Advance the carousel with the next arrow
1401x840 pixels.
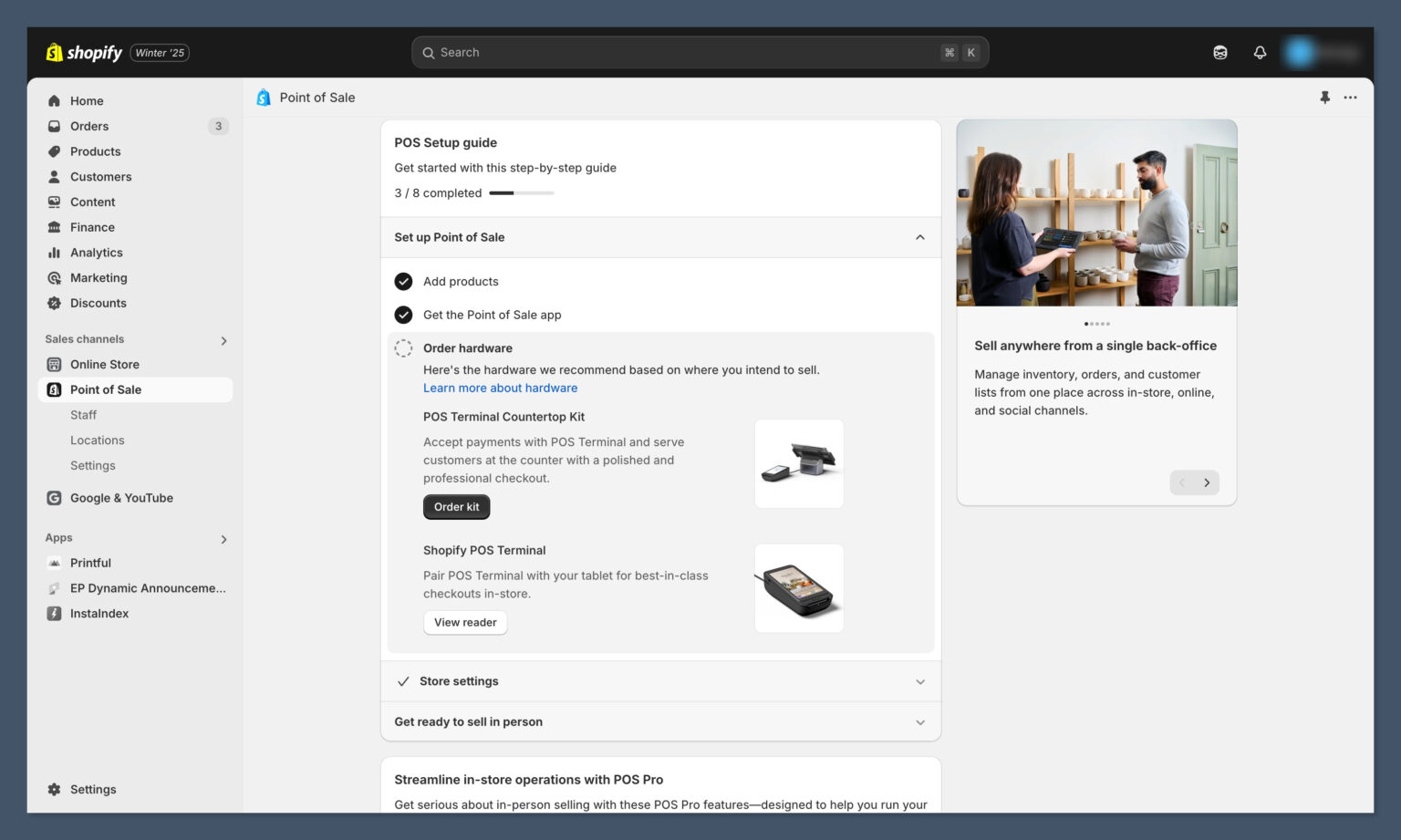(1208, 482)
